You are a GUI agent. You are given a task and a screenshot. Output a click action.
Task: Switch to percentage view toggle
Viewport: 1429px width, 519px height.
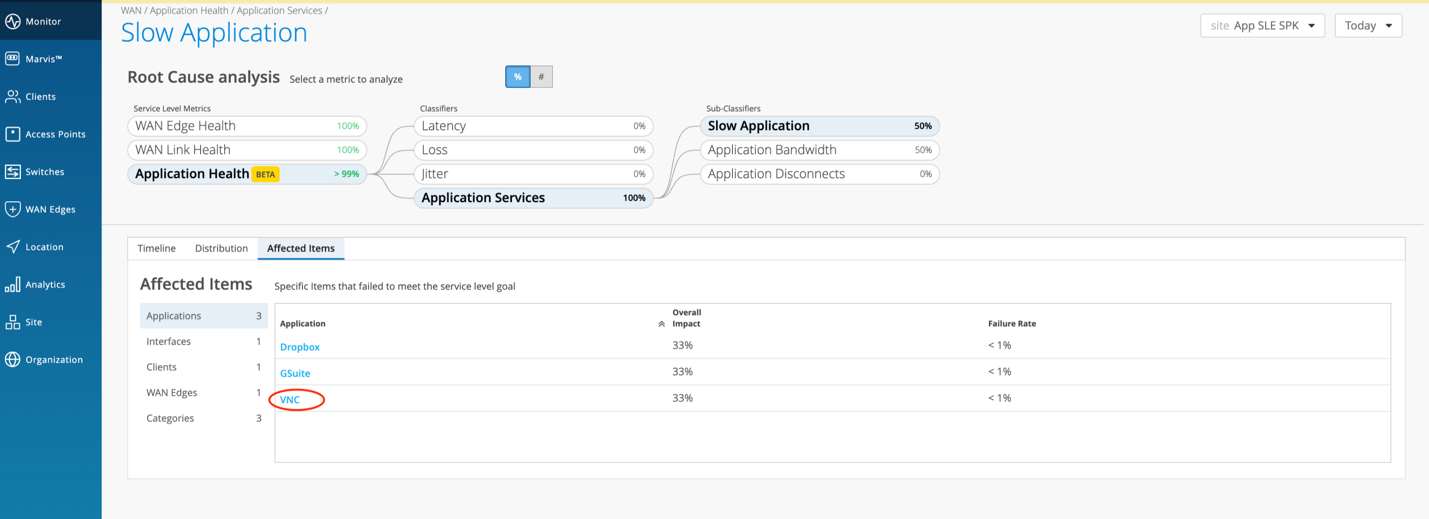[x=517, y=77]
